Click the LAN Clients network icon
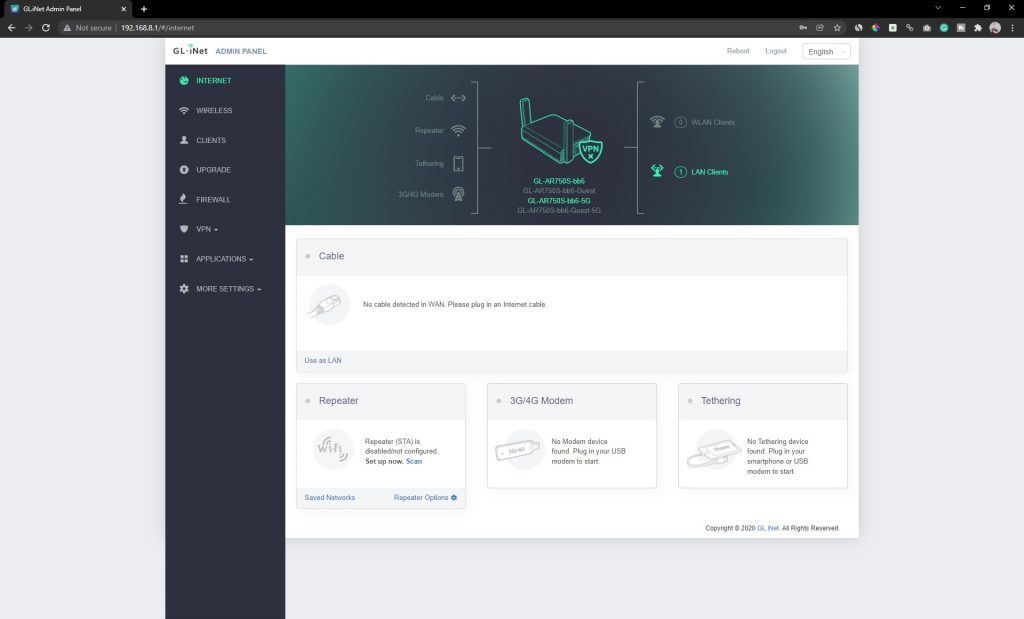The image size is (1024, 619). 657,171
